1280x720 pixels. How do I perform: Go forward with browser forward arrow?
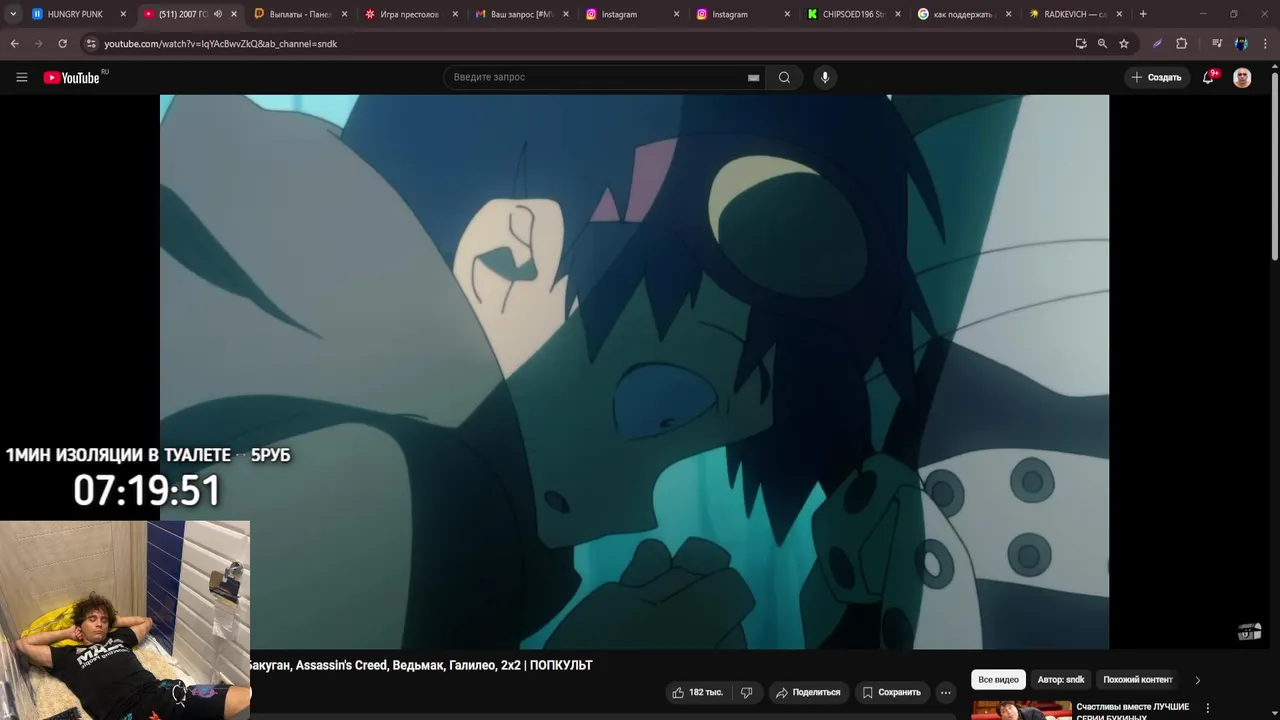pos(38,44)
